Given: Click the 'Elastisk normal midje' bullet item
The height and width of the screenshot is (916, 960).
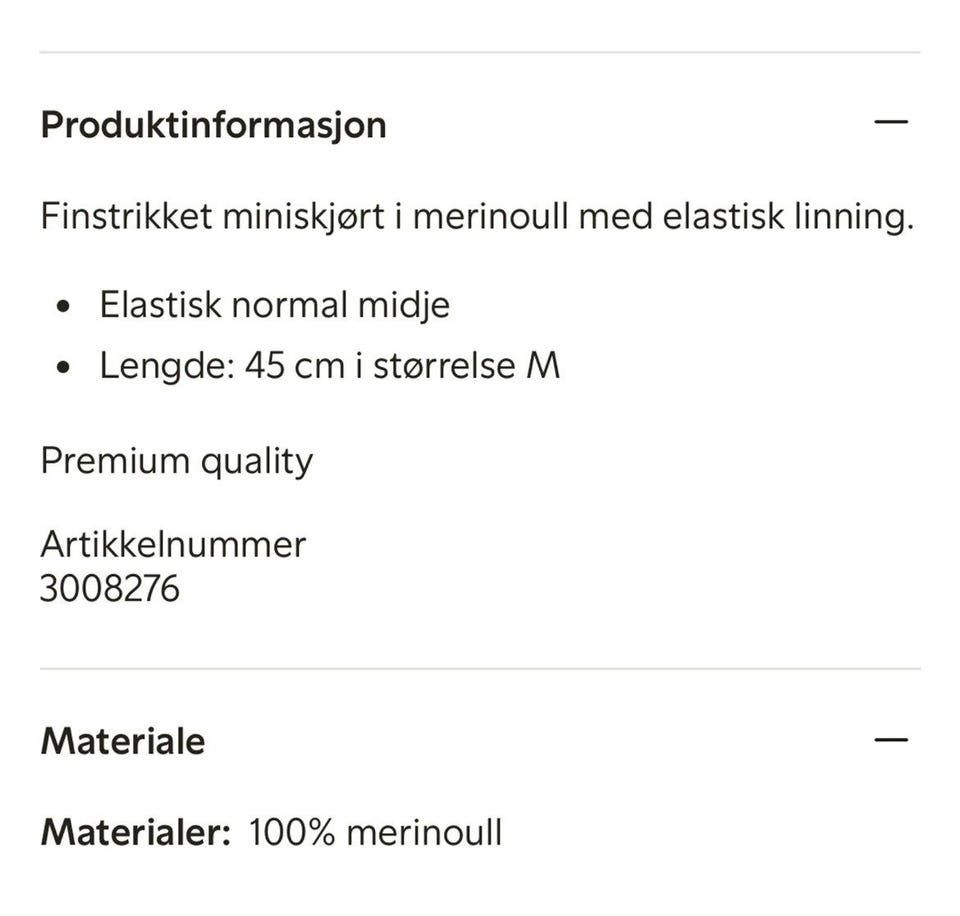Looking at the screenshot, I should pos(274,304).
